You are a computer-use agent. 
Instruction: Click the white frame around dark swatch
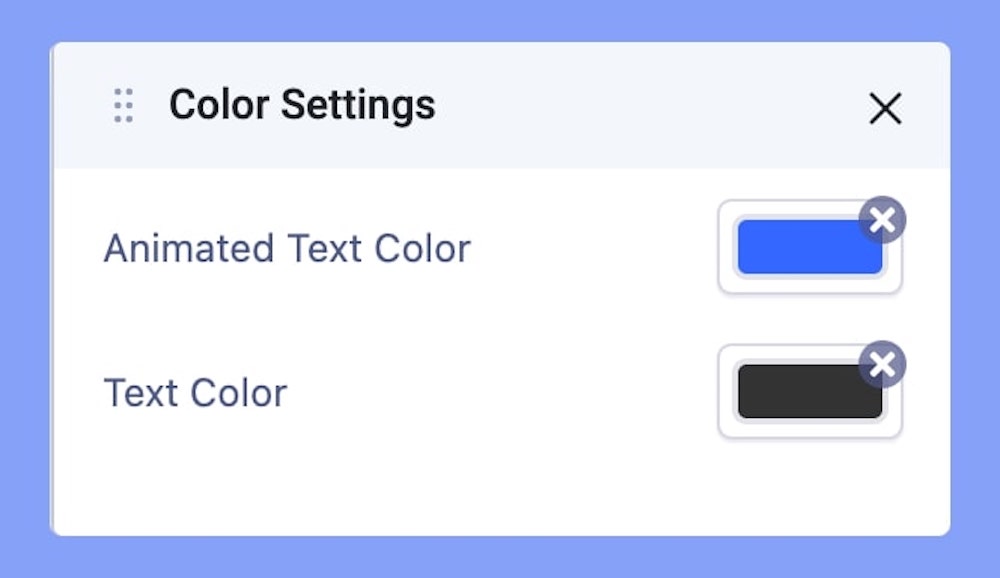pyautogui.click(x=726, y=427)
